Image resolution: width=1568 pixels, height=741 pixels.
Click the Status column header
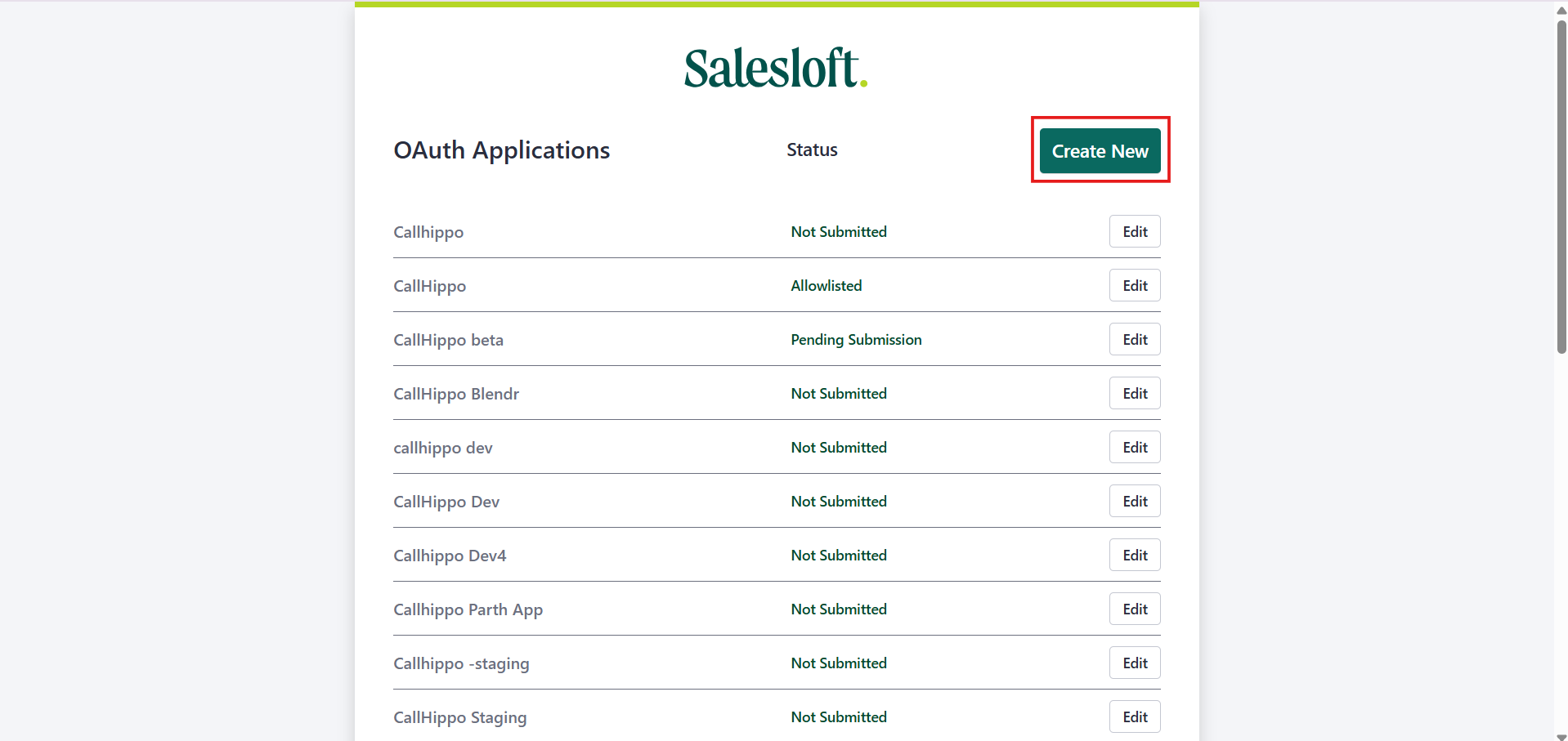(x=812, y=150)
